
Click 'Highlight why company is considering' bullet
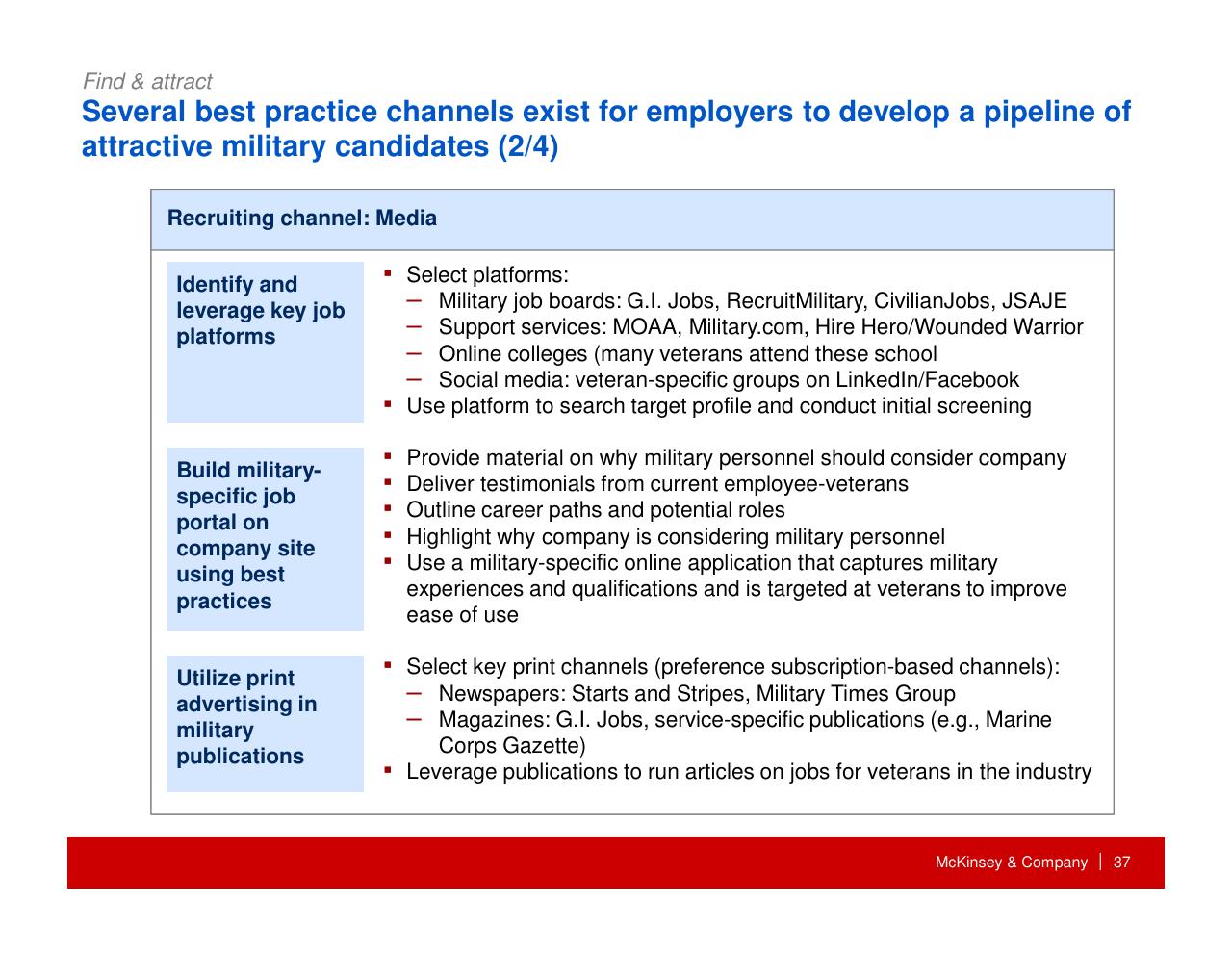pos(676,537)
